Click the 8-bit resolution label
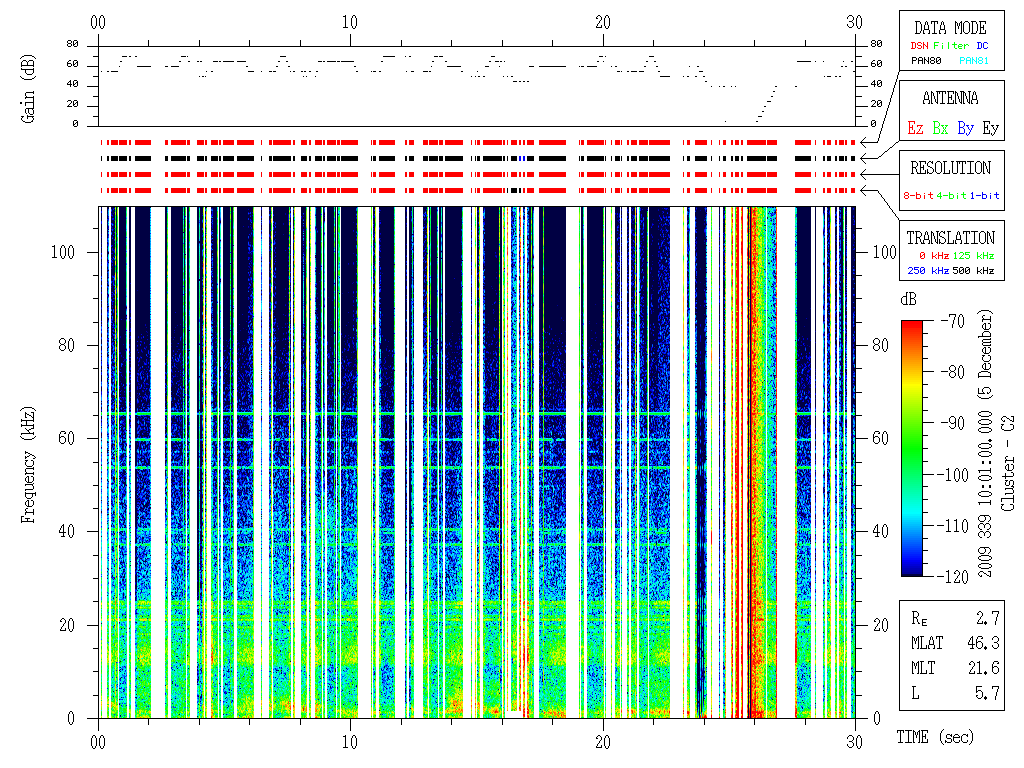Viewport: 1024px width, 768px height. pos(919,196)
